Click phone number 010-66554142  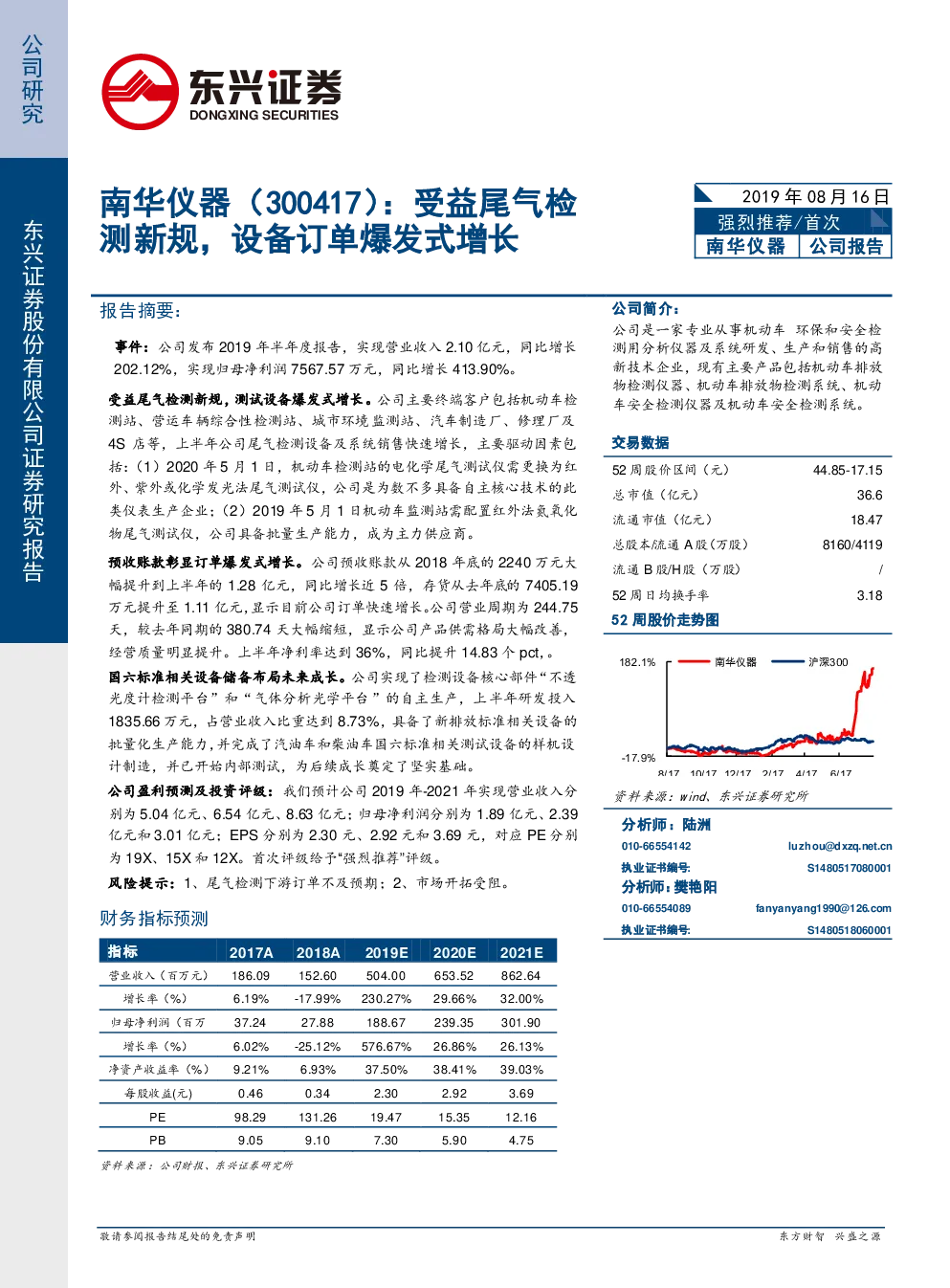point(656,846)
